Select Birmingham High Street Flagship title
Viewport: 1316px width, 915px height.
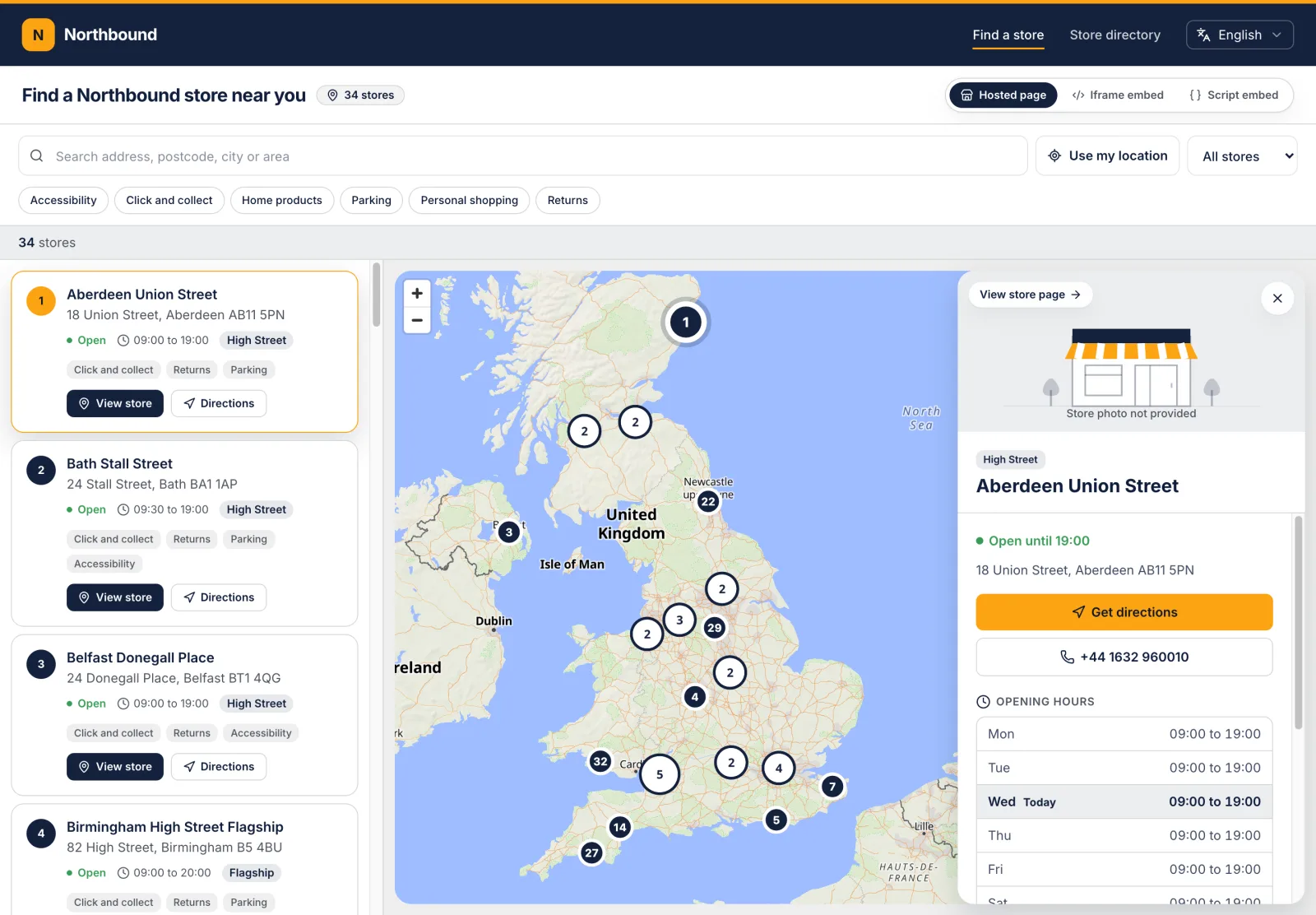(x=174, y=827)
